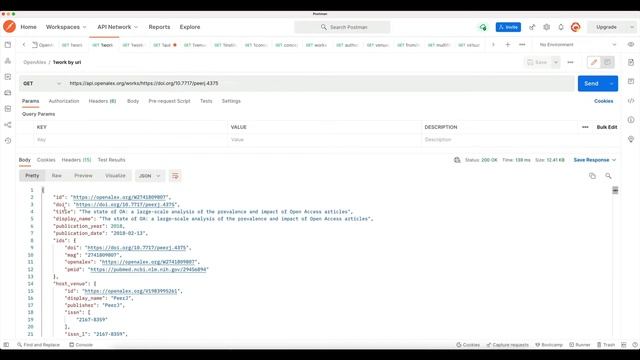The image size is (640, 360).
Task: Open the user avatar menu
Action: pyautogui.click(x=576, y=27)
